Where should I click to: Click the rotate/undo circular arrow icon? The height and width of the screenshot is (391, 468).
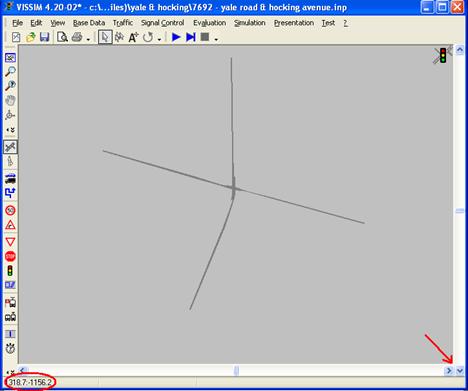tap(148, 37)
